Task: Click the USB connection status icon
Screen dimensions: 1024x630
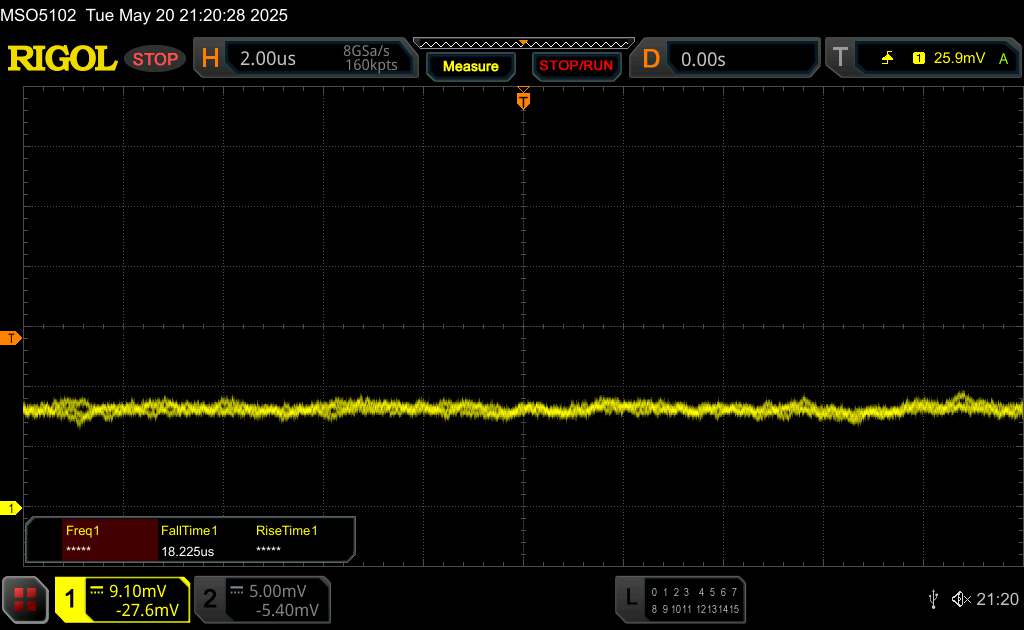Action: (x=933, y=599)
